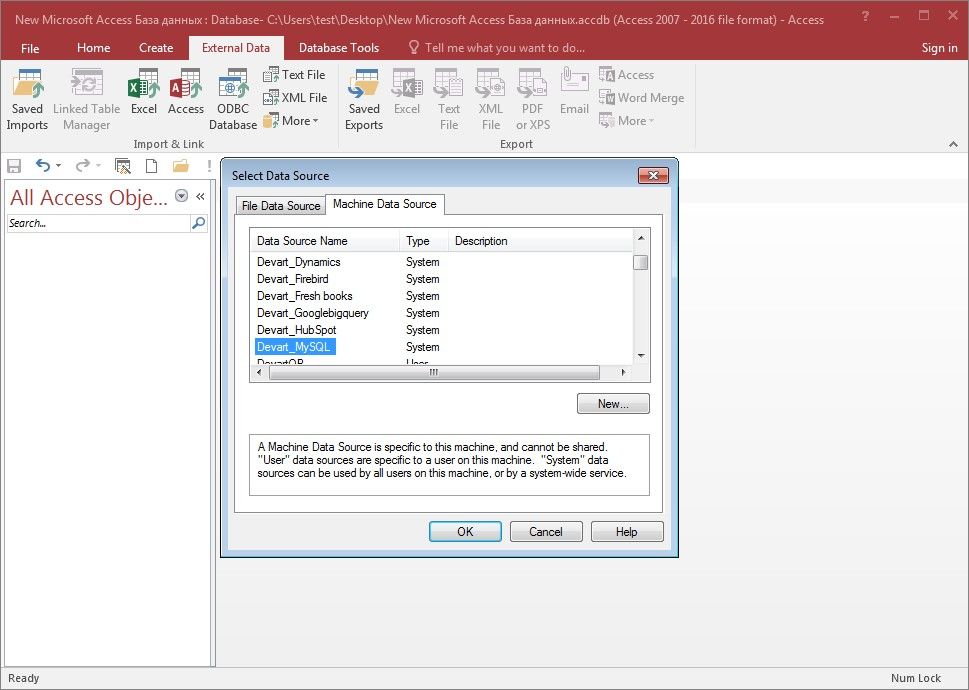Open All Access Objects category dropdown
This screenshot has height=690, width=969.
click(181, 196)
